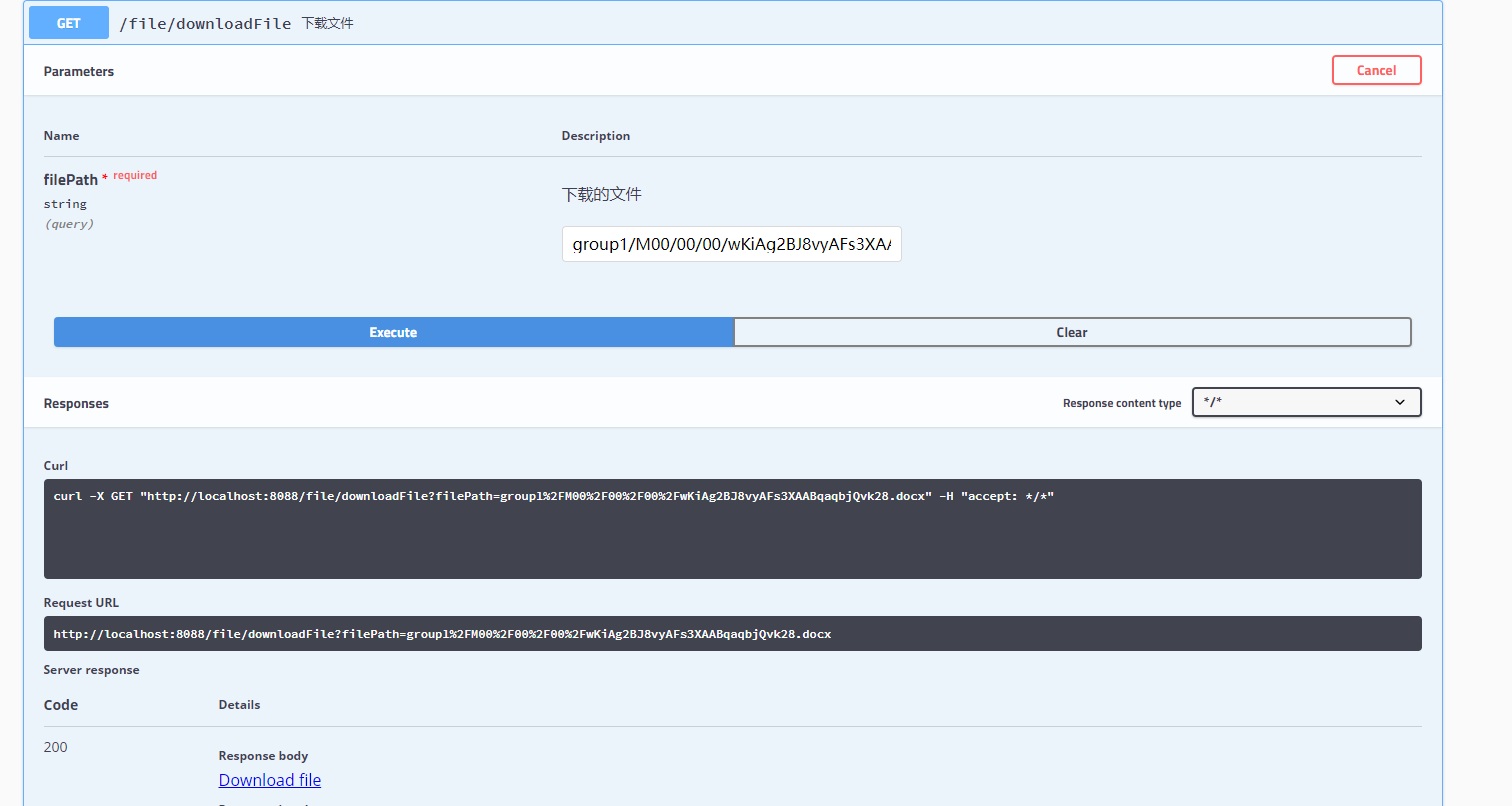The image size is (1512, 806).
Task: Click the Responses section heading
Action: pyautogui.click(x=76, y=403)
